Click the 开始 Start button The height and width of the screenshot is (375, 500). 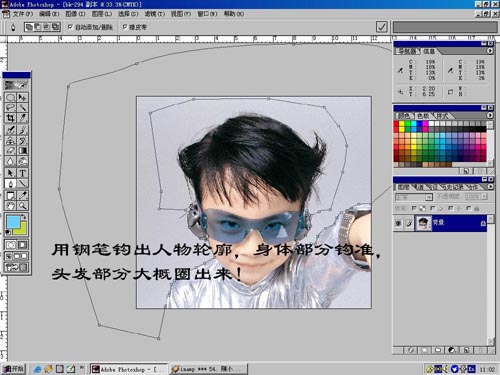[14, 369]
